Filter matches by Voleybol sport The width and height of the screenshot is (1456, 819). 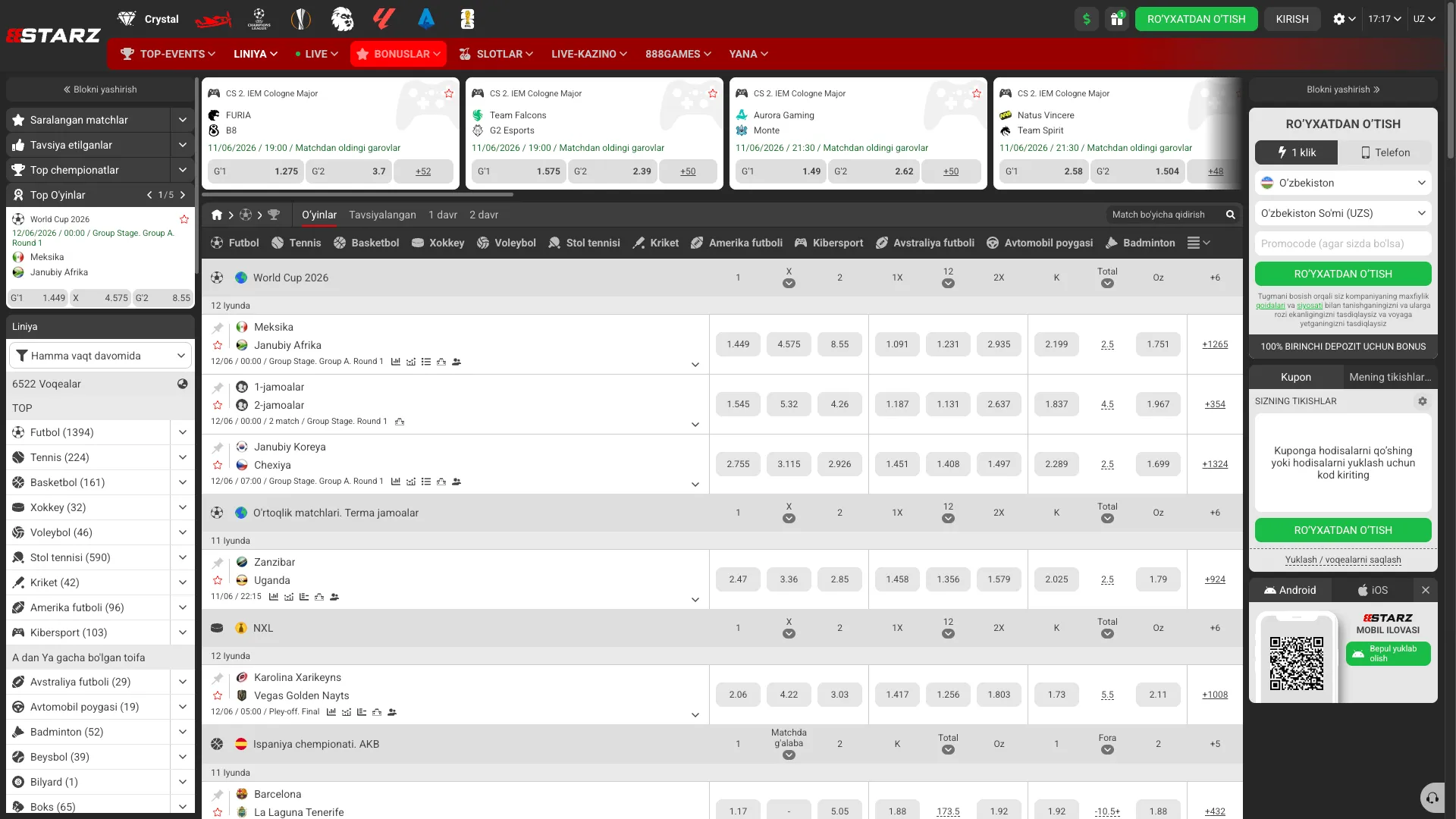[506, 243]
